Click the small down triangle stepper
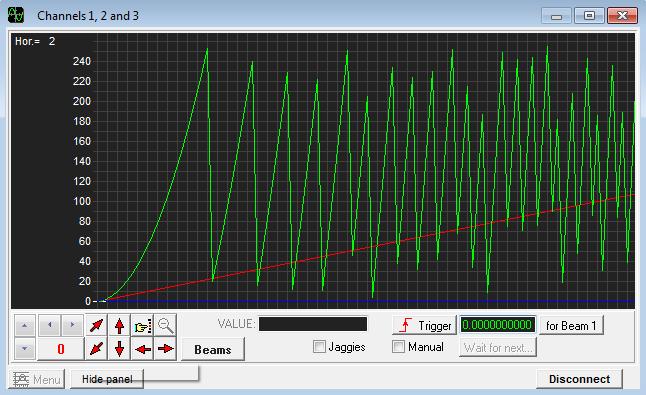The height and width of the screenshot is (395, 646). [x=25, y=348]
